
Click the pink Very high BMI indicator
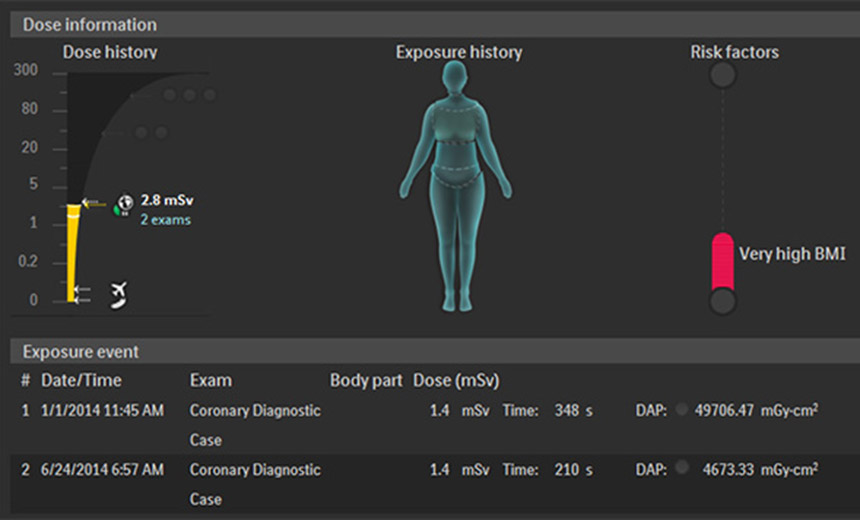tap(722, 261)
